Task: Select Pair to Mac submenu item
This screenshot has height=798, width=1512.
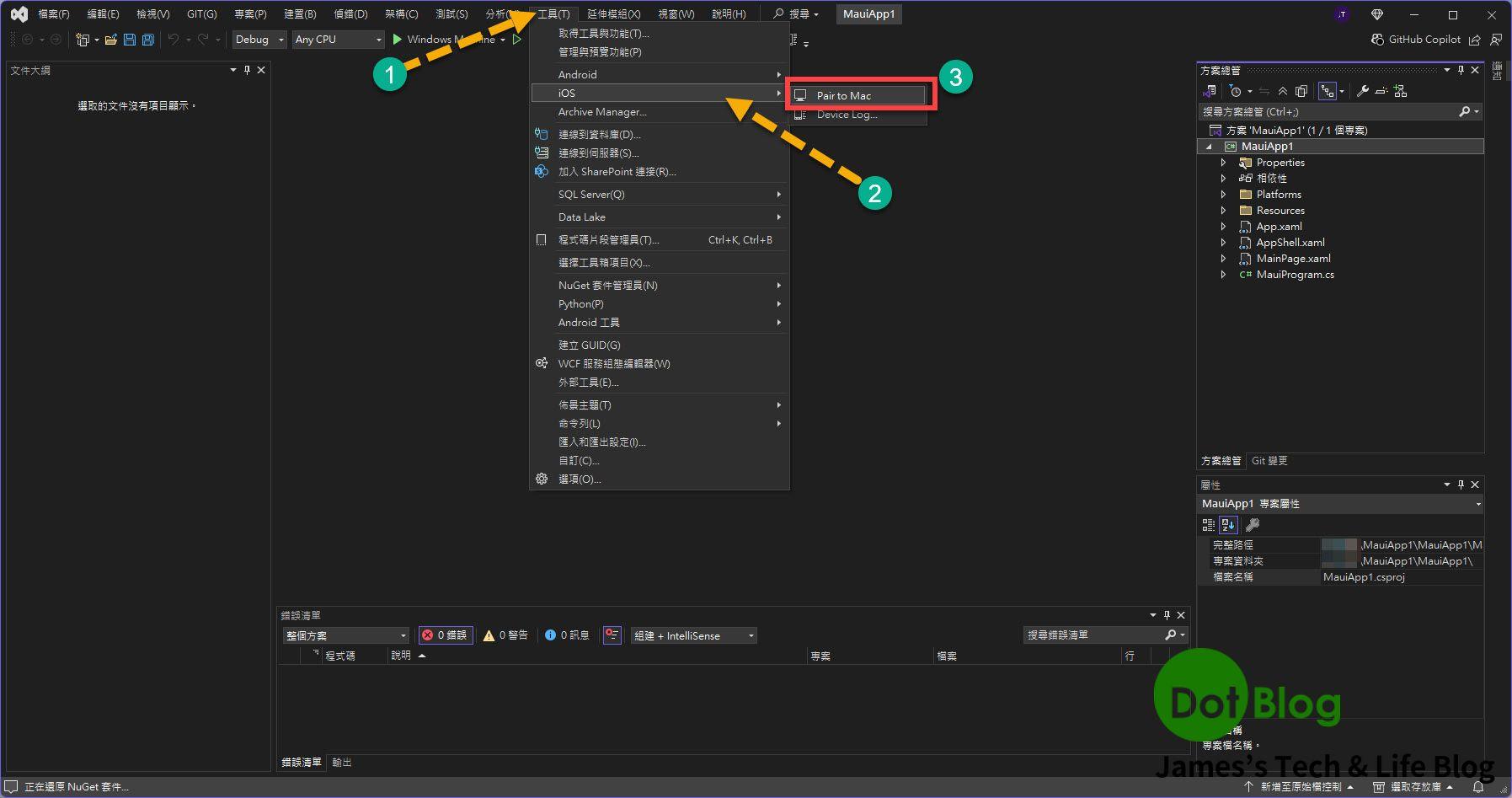Action: [x=858, y=95]
